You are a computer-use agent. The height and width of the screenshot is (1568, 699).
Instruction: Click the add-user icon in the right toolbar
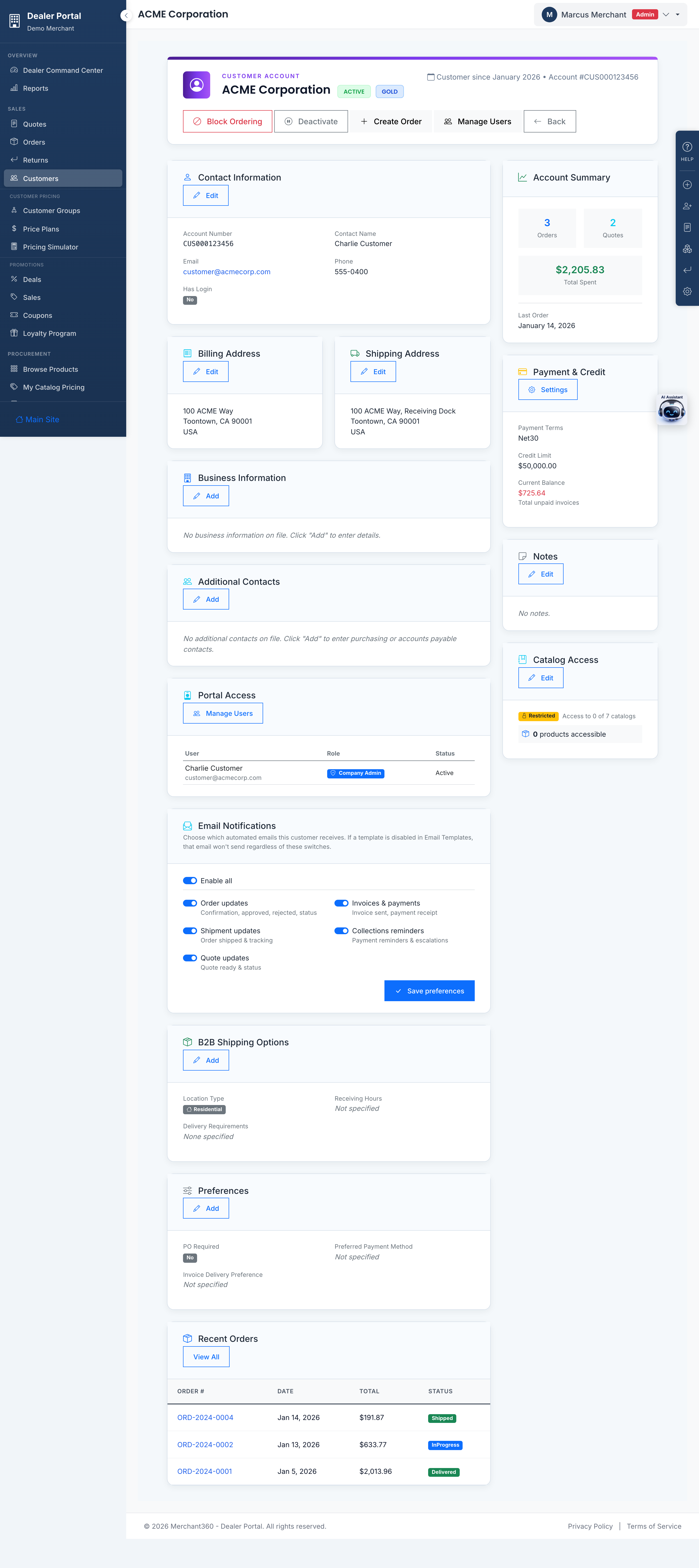[687, 206]
